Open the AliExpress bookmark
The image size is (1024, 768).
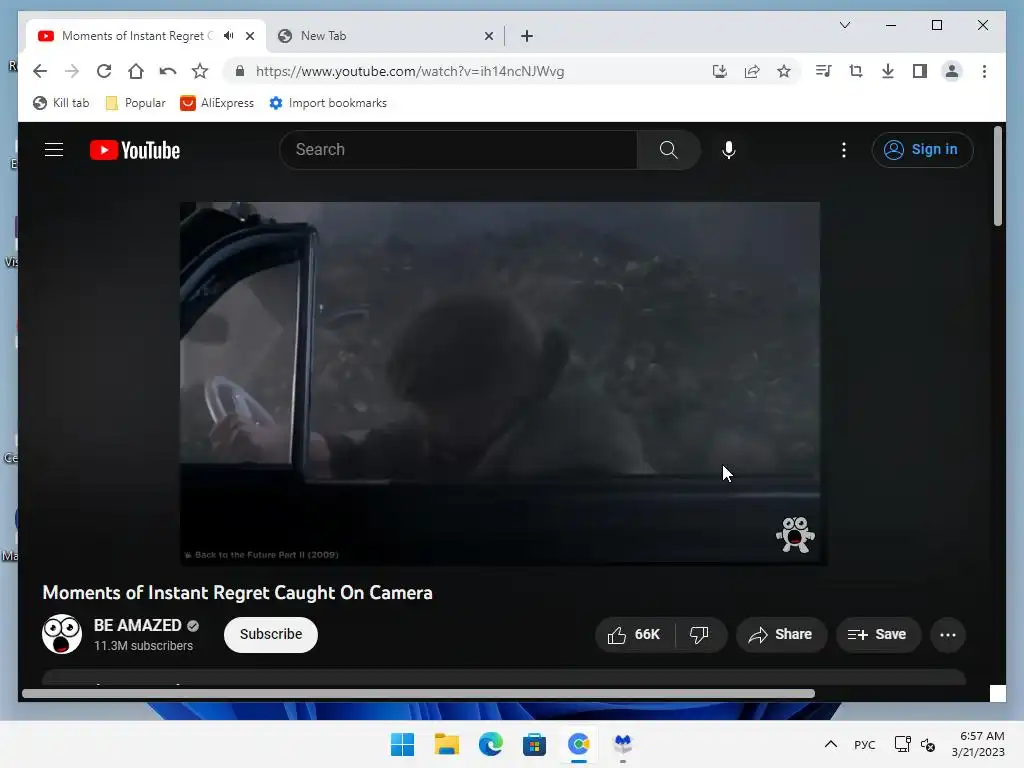point(217,103)
